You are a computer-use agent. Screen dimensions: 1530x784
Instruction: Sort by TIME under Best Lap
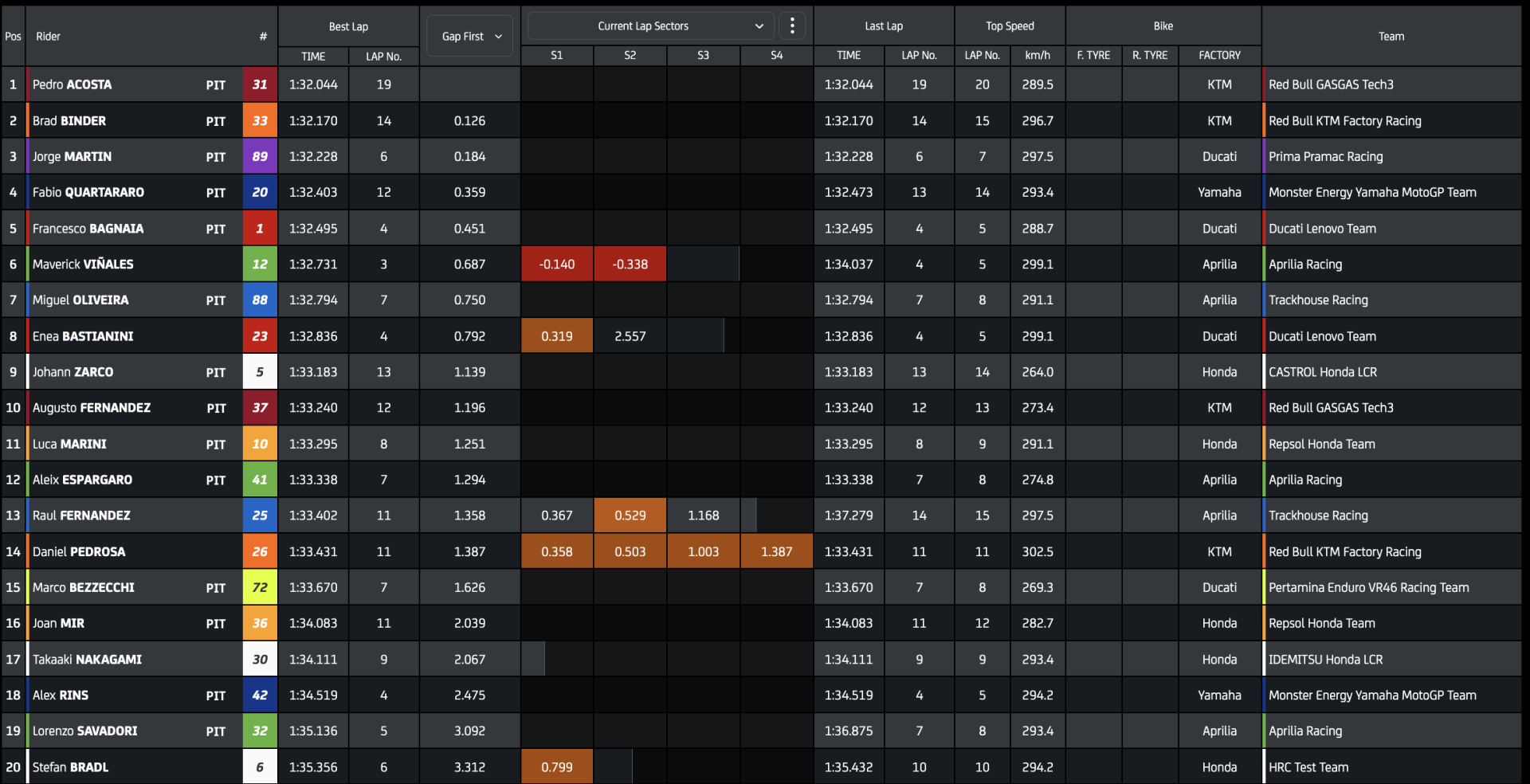(x=313, y=57)
